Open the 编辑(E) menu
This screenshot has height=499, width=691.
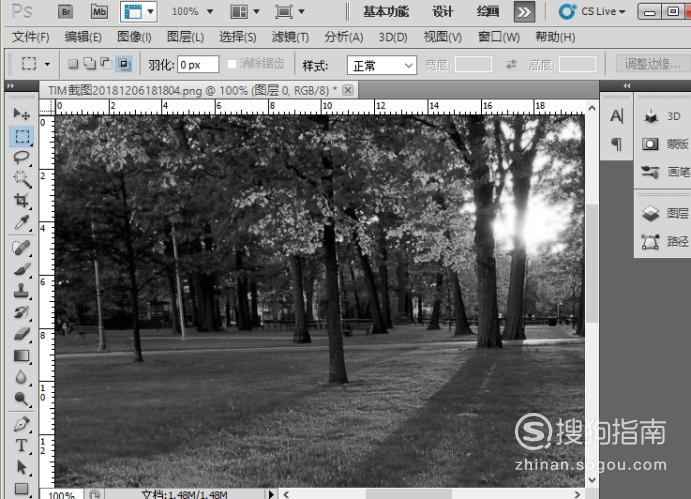(83, 37)
